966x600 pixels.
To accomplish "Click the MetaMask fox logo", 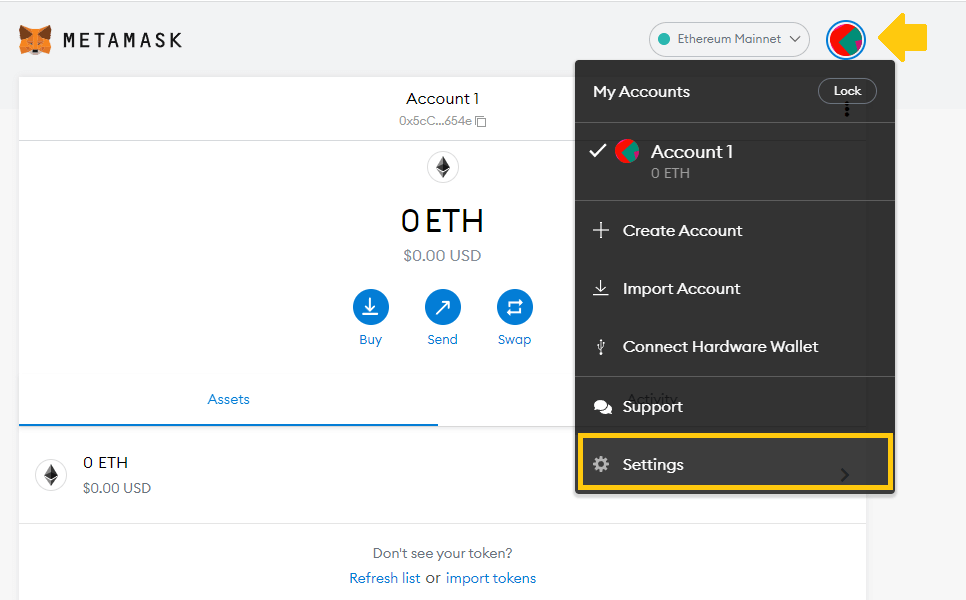I will (35, 40).
